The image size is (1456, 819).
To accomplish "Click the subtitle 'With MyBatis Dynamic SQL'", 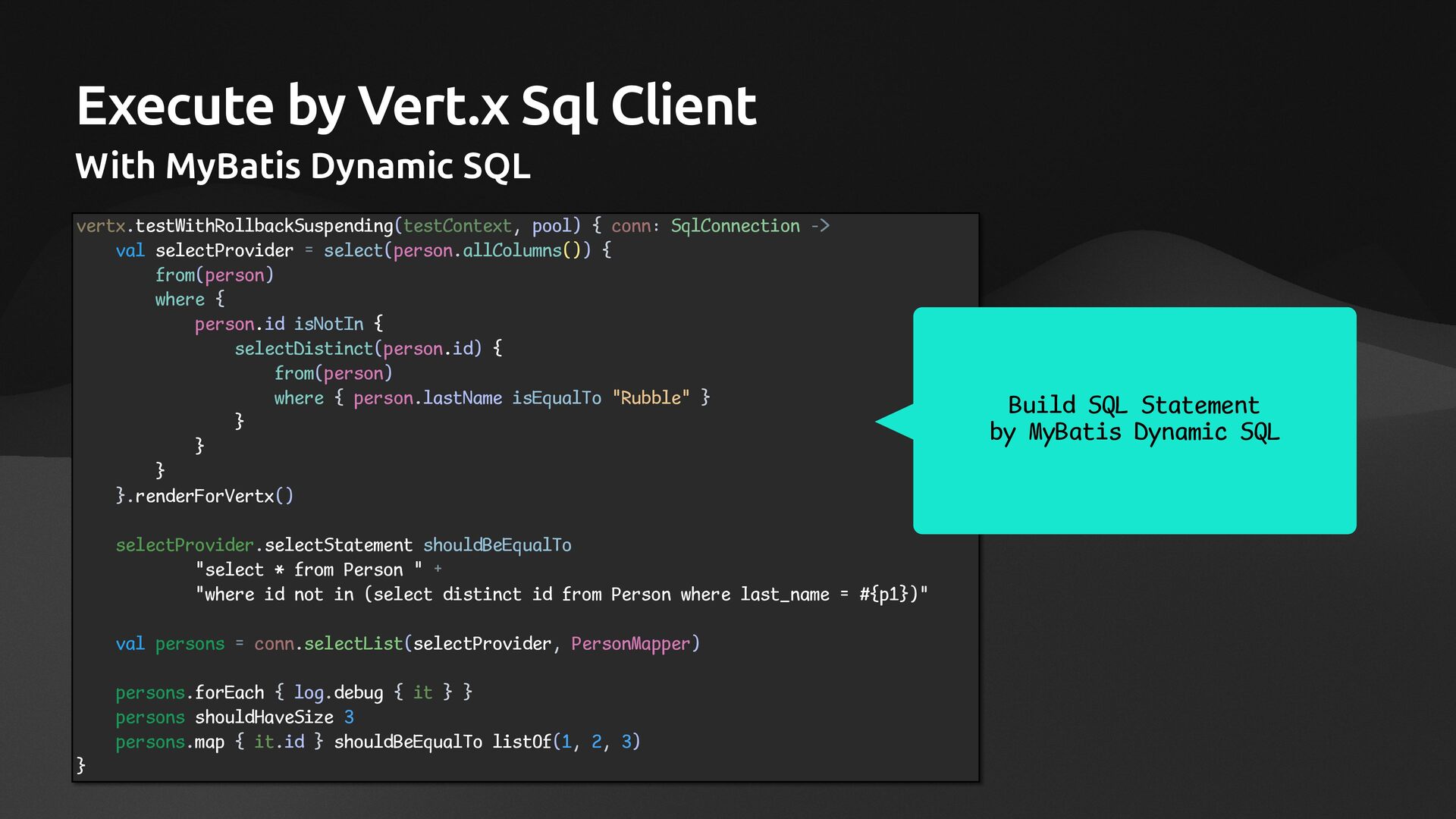I will 303,165.
